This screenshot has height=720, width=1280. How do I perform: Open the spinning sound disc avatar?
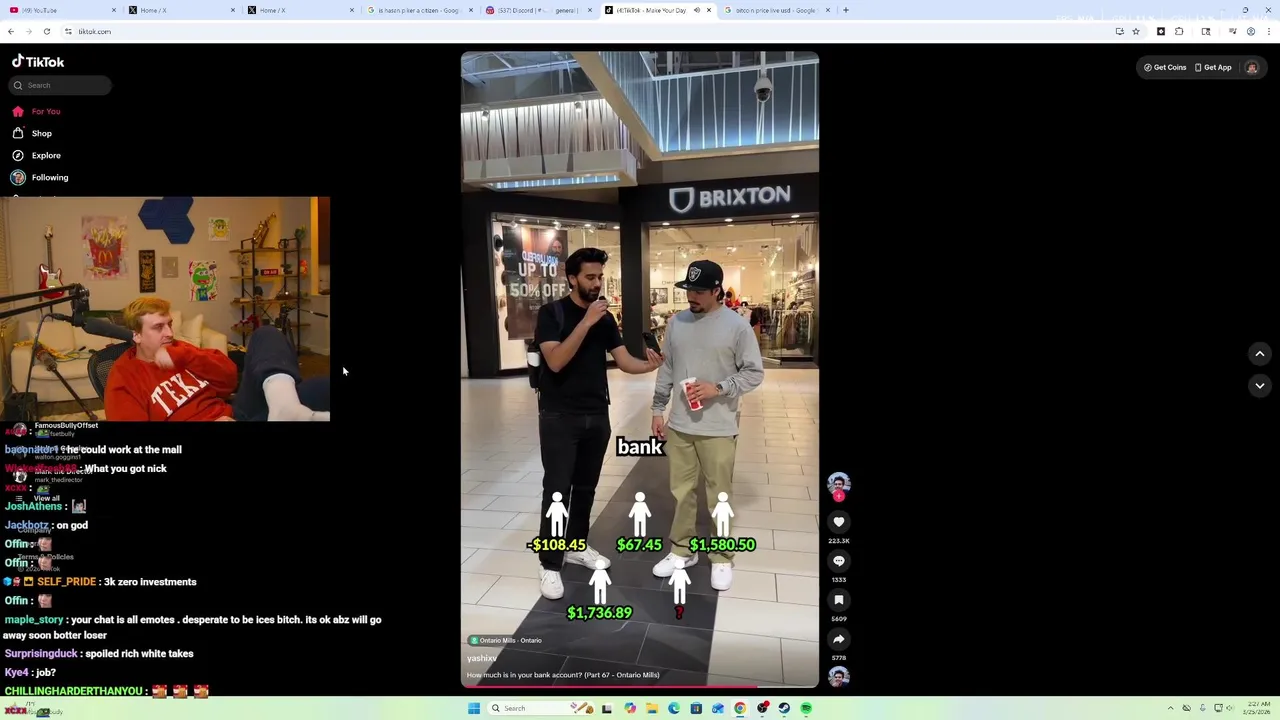[x=839, y=677]
